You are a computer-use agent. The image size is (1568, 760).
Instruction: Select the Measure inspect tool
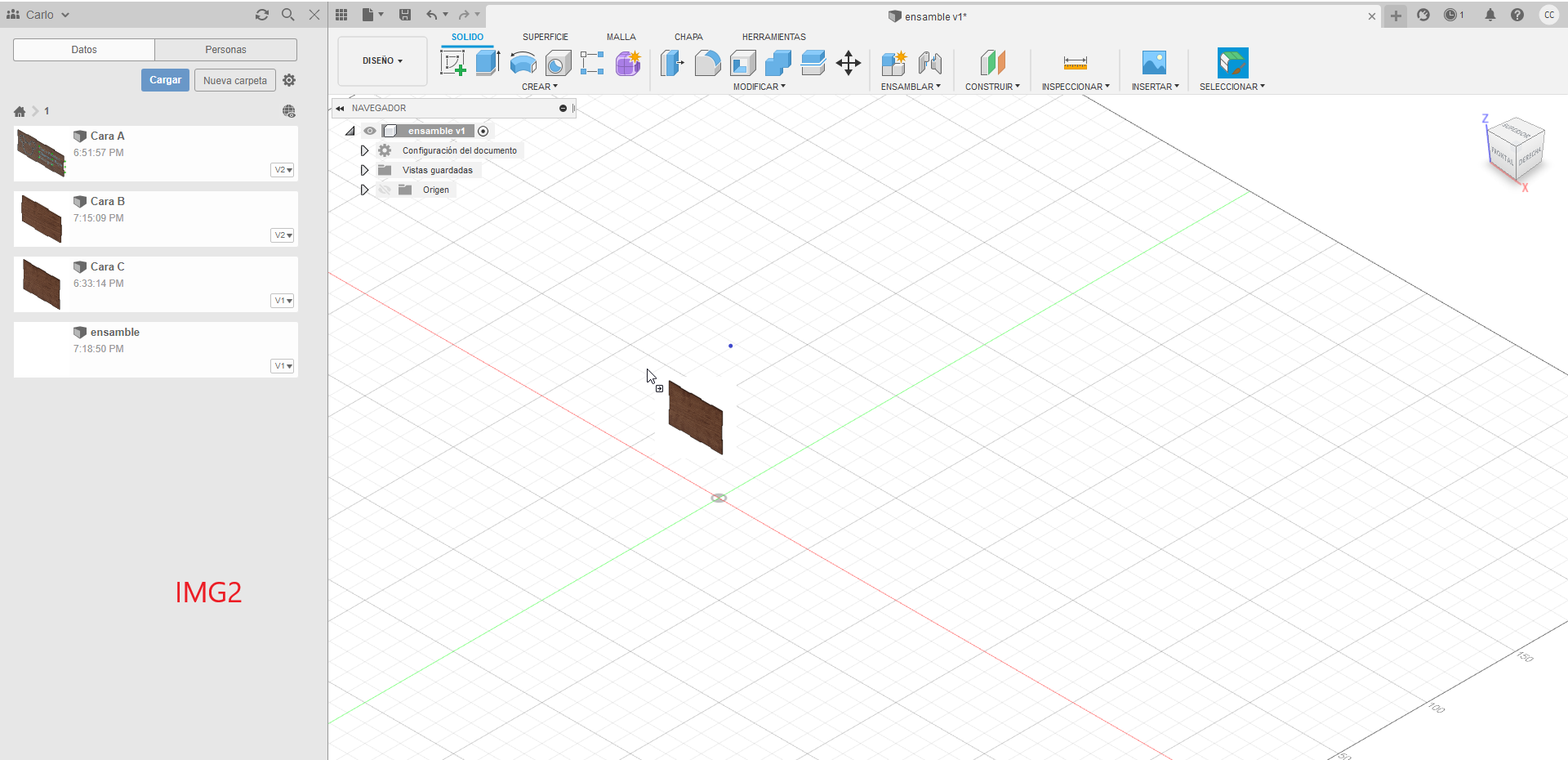click(1076, 63)
